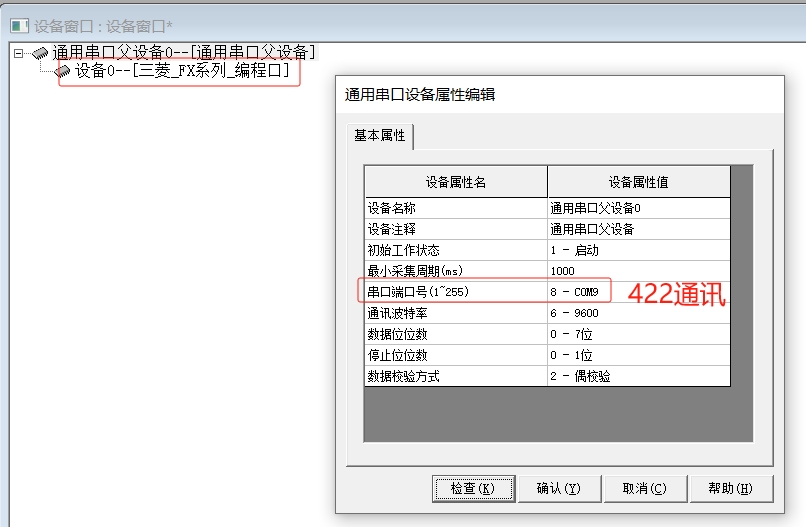Click the 设备属性名 column header

tap(455, 182)
